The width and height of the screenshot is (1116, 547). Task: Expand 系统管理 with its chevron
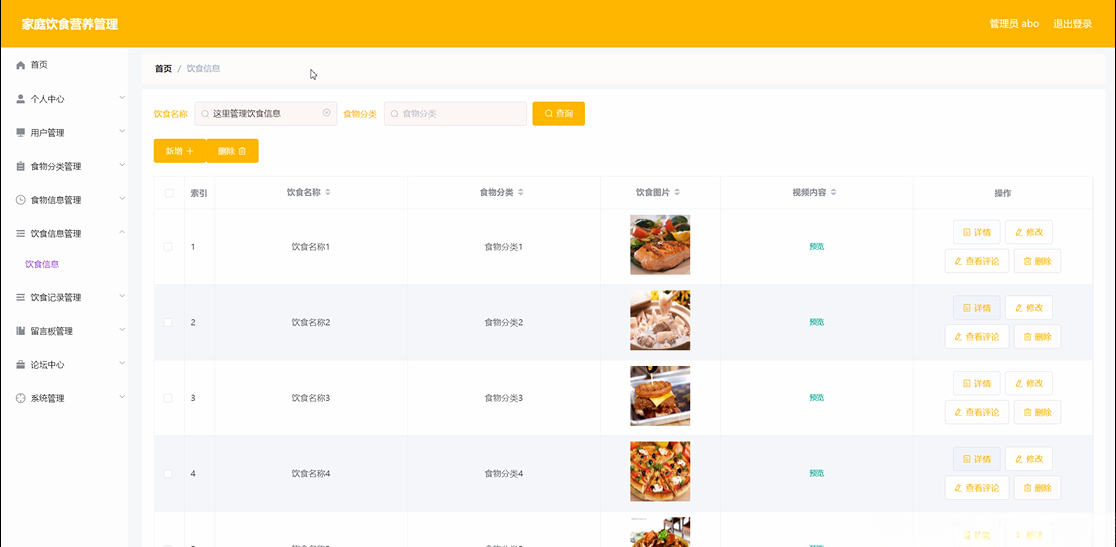coord(122,396)
